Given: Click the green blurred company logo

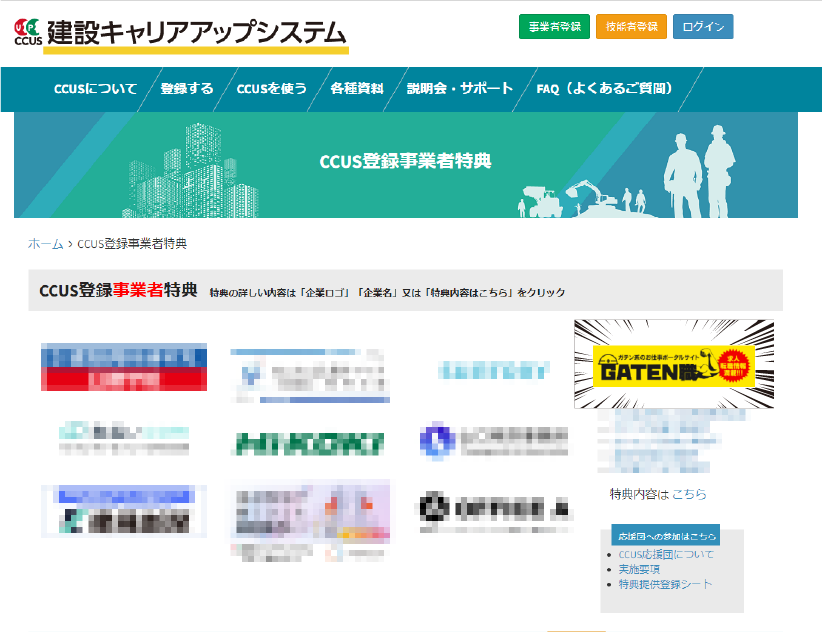Looking at the screenshot, I should (x=308, y=444).
